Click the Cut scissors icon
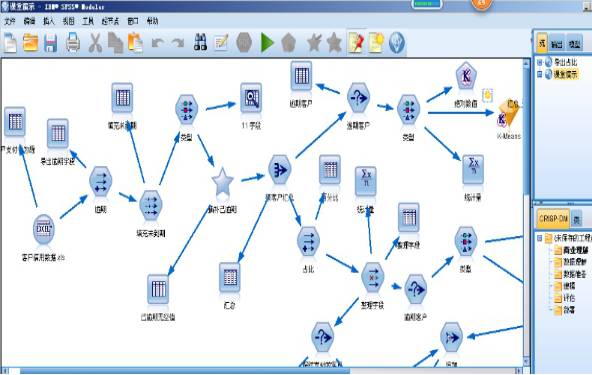This screenshot has width=592, height=375. point(95,43)
